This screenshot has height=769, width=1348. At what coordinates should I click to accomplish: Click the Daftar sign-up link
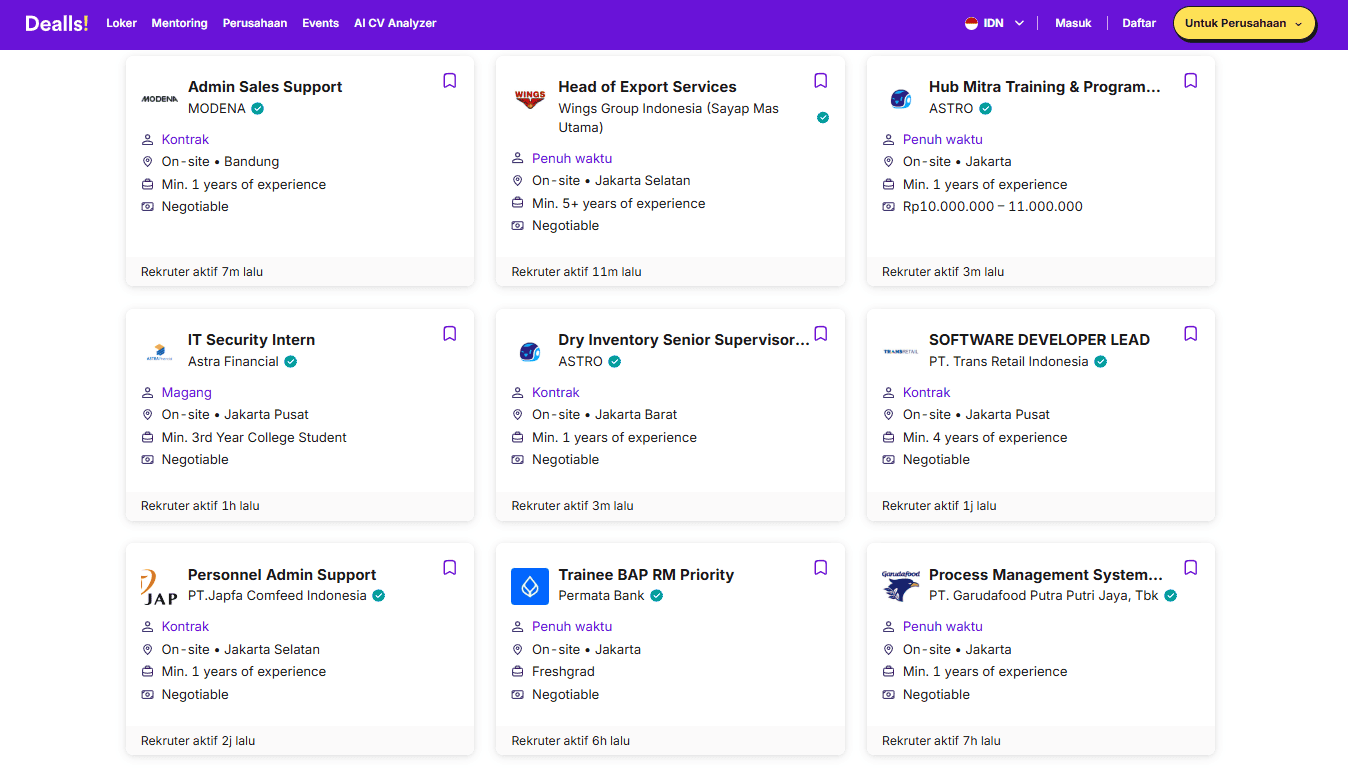point(1139,23)
